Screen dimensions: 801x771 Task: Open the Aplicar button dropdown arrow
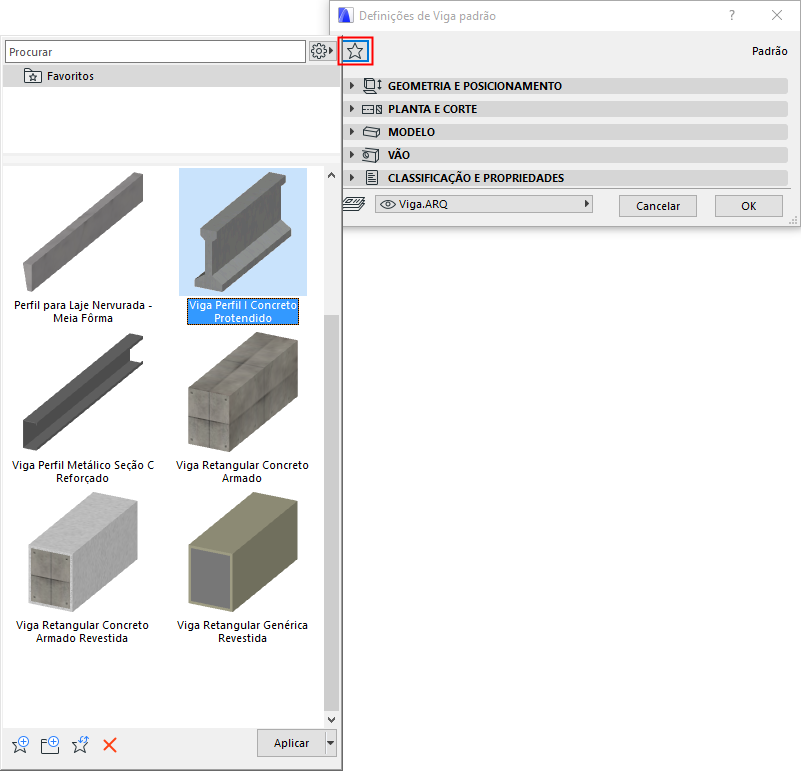tap(331, 743)
